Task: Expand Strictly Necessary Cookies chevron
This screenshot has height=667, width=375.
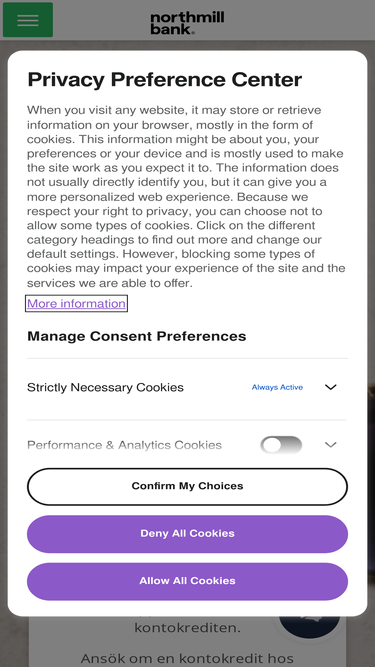Action: coord(331,387)
